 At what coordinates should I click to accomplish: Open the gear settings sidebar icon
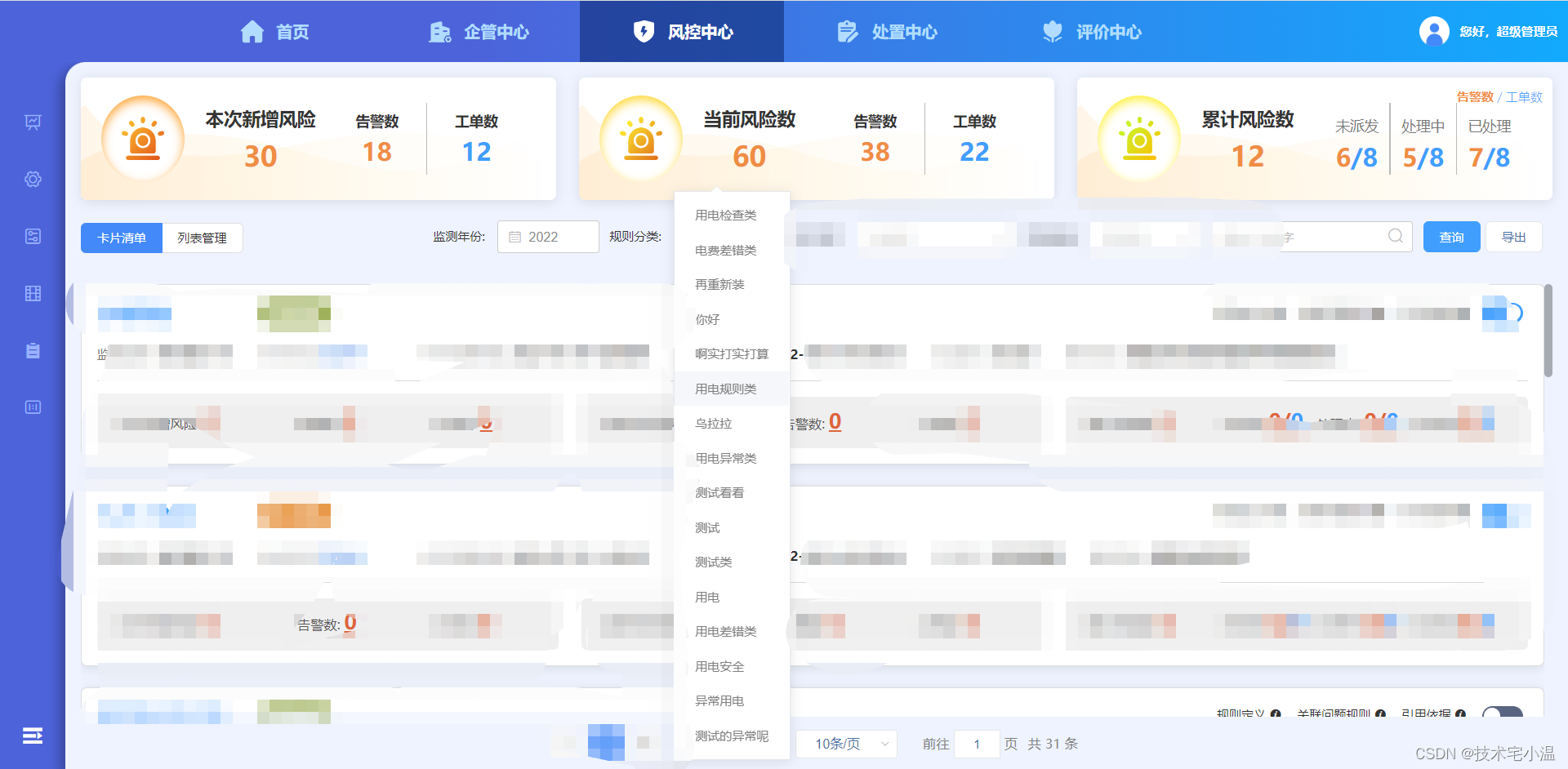(33, 179)
